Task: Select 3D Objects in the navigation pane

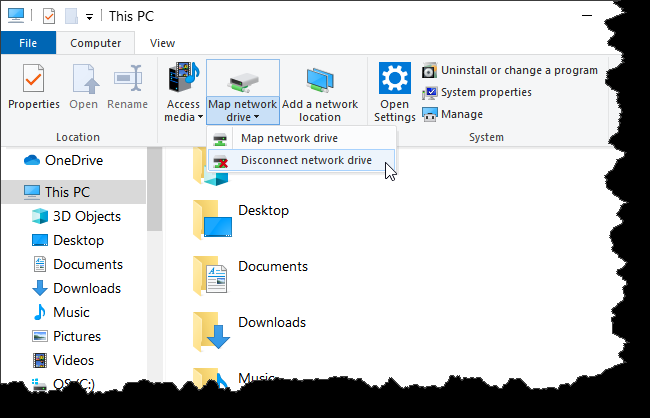Action: (x=74, y=216)
